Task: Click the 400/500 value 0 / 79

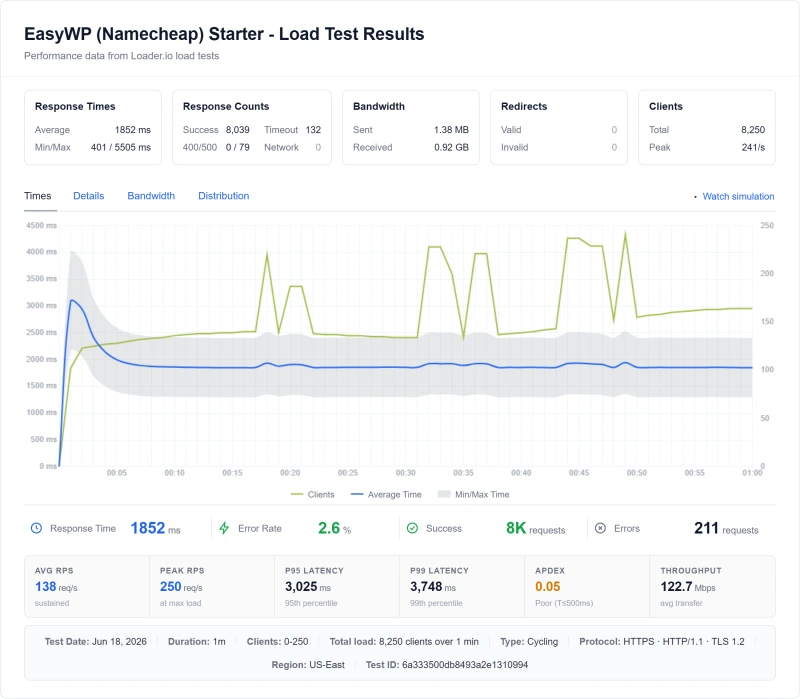Action: pos(238,147)
